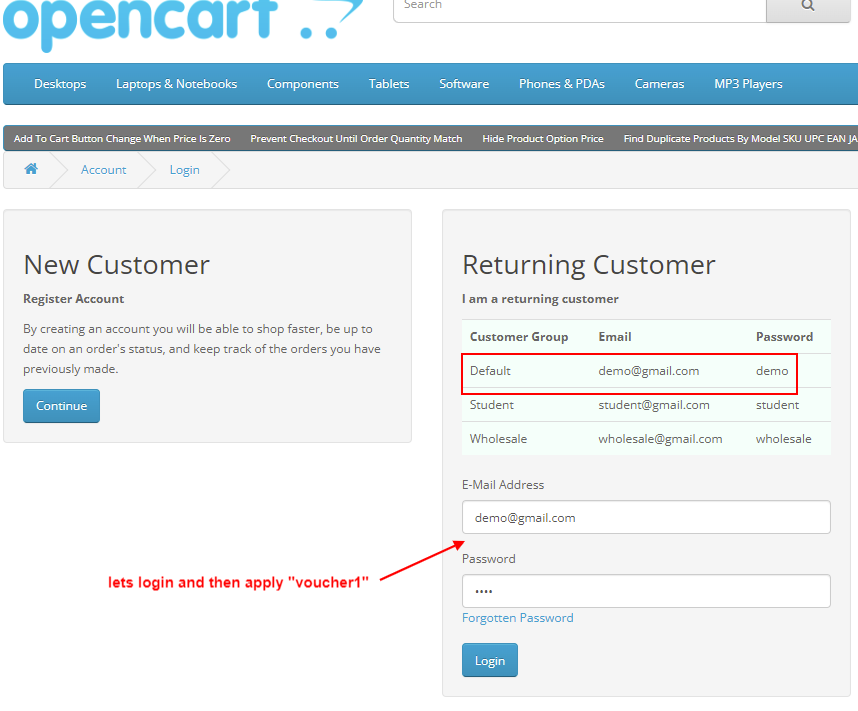
Task: Open the Desktops menu
Action: (59, 84)
